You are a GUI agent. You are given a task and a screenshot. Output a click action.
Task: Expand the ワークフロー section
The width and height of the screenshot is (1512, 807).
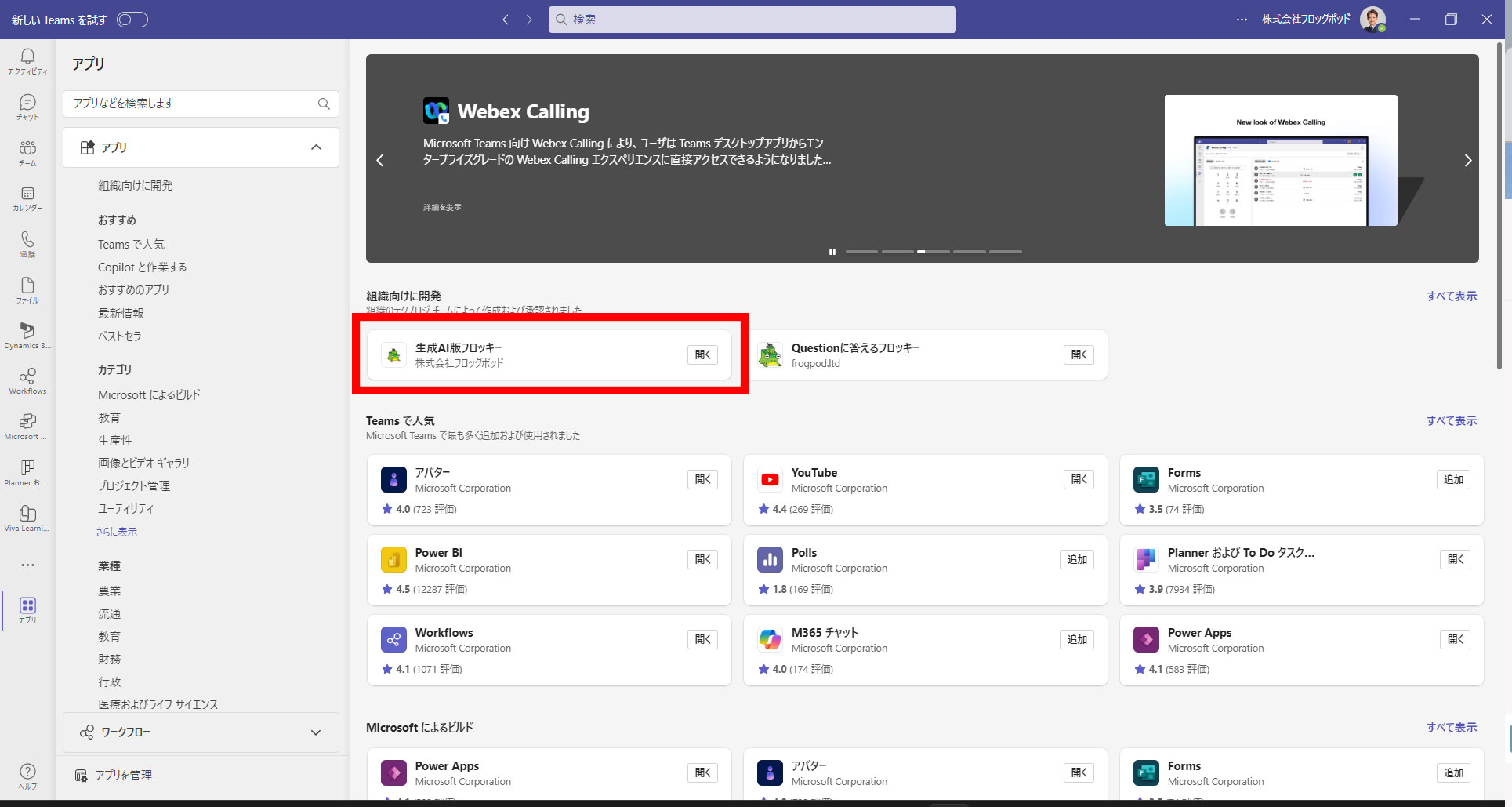point(316,732)
